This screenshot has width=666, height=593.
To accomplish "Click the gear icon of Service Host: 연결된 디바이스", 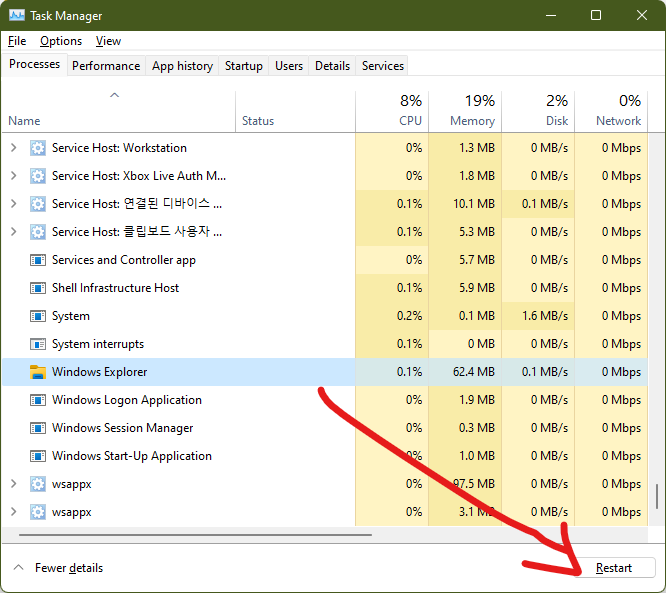I will (38, 204).
